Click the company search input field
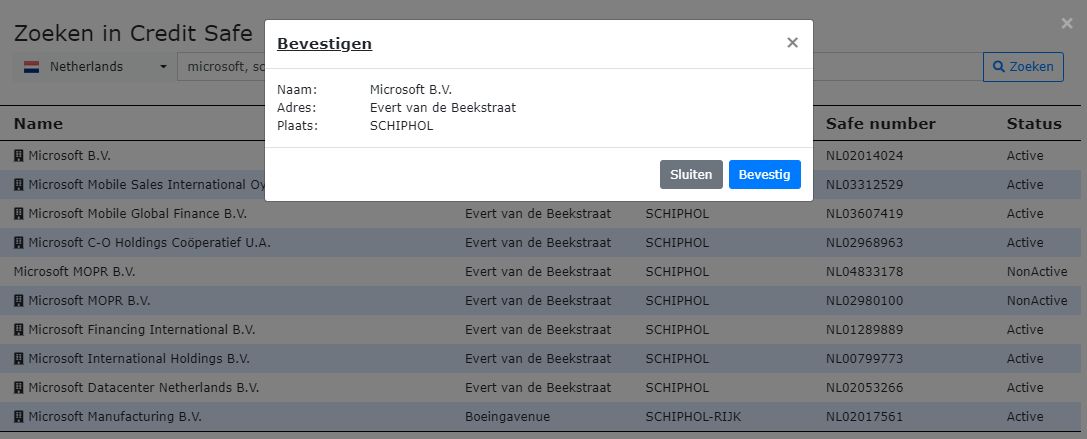The height and width of the screenshot is (439, 1087). (x=220, y=67)
